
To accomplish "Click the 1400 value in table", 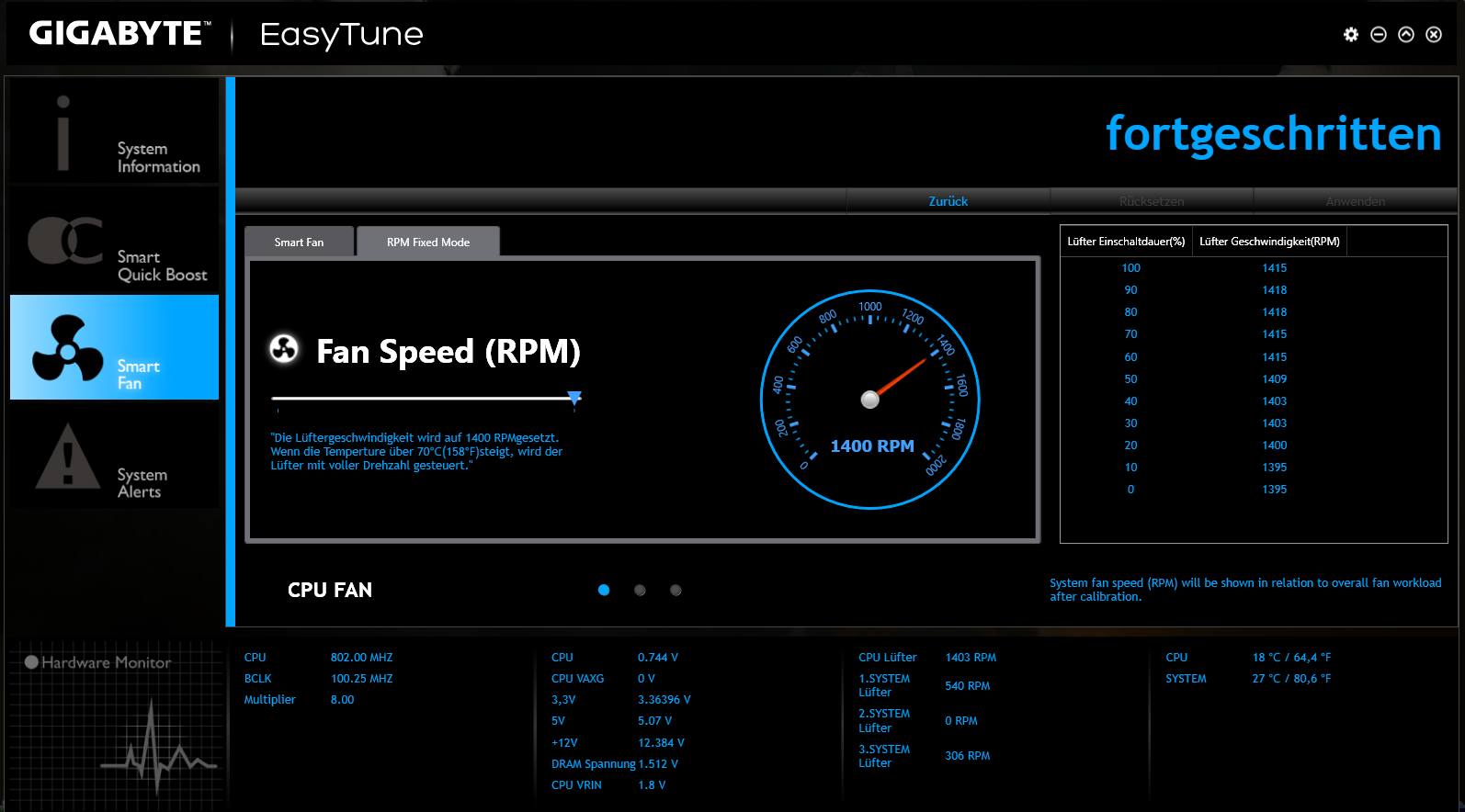I will (1274, 445).
